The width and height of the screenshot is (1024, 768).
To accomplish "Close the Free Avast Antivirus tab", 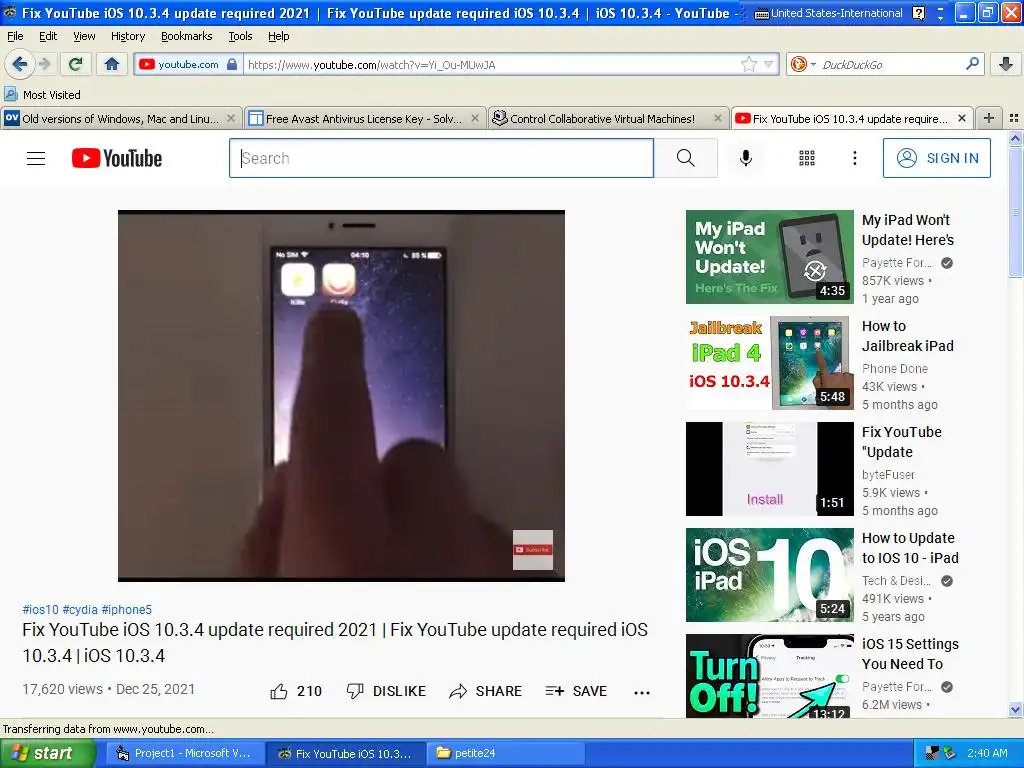I will point(475,118).
